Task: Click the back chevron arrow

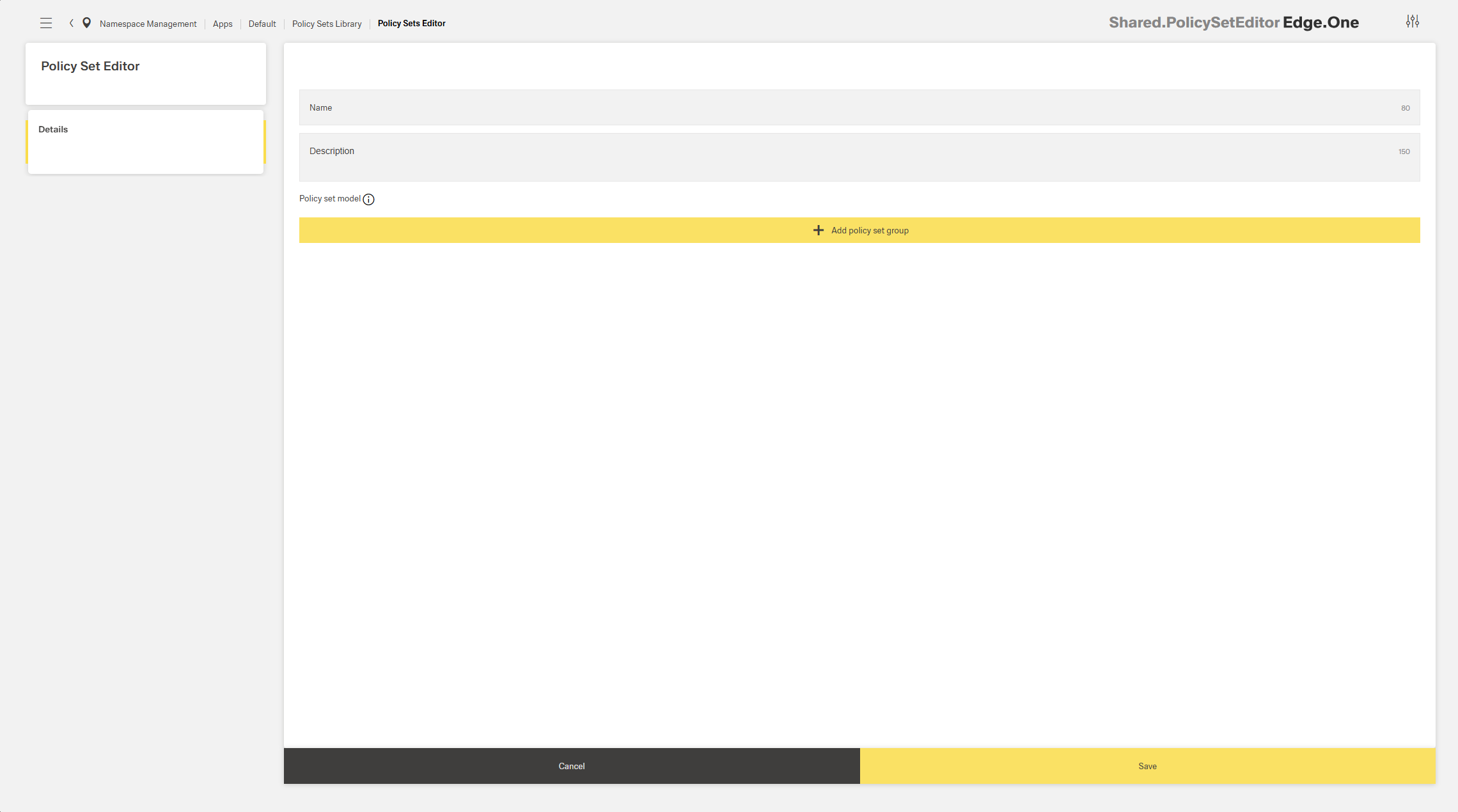Action: [72, 23]
